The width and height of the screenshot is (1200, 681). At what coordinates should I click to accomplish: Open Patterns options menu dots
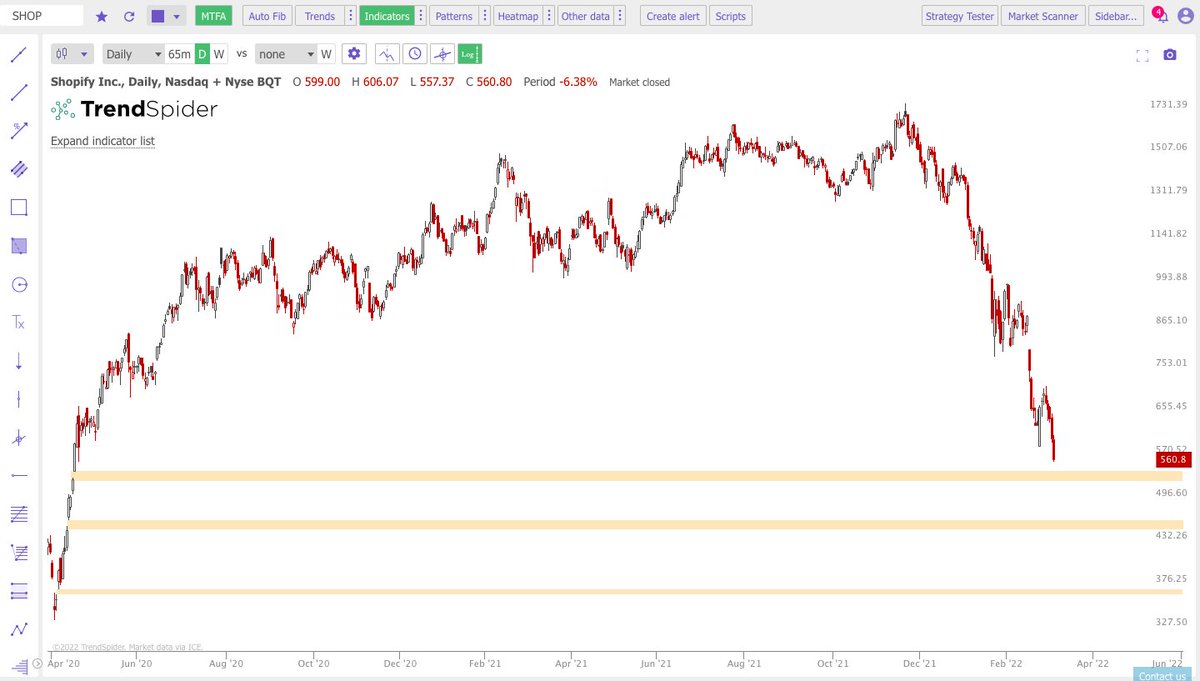click(484, 17)
